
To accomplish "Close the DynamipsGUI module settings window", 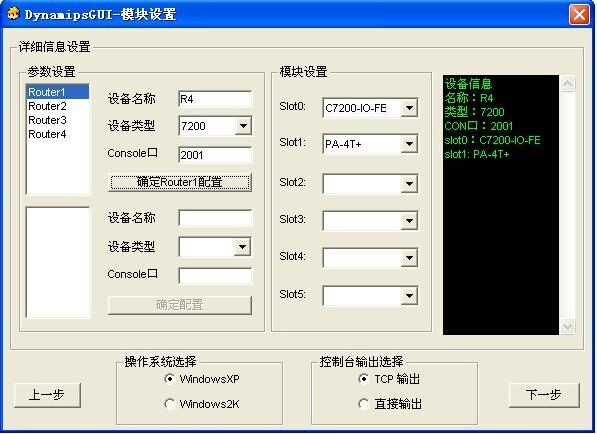I will pyautogui.click(x=579, y=15).
